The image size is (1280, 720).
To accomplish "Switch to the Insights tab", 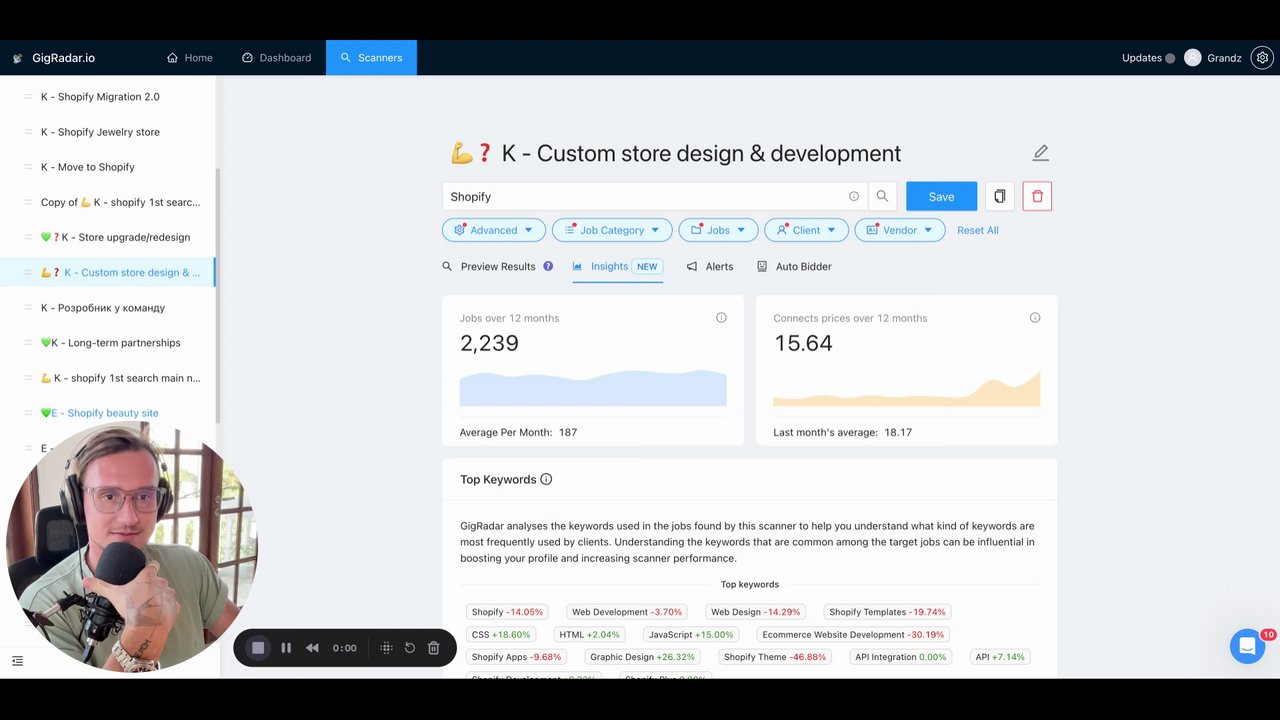I will click(617, 267).
